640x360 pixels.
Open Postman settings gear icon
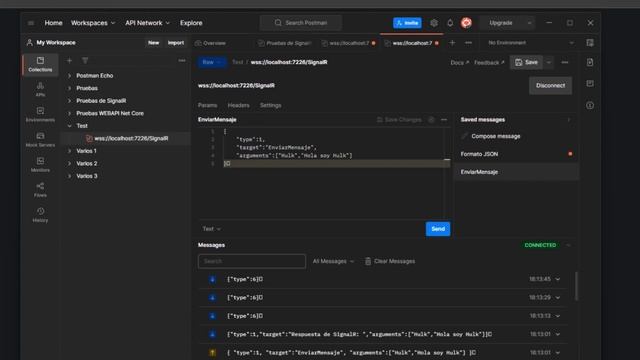click(434, 23)
